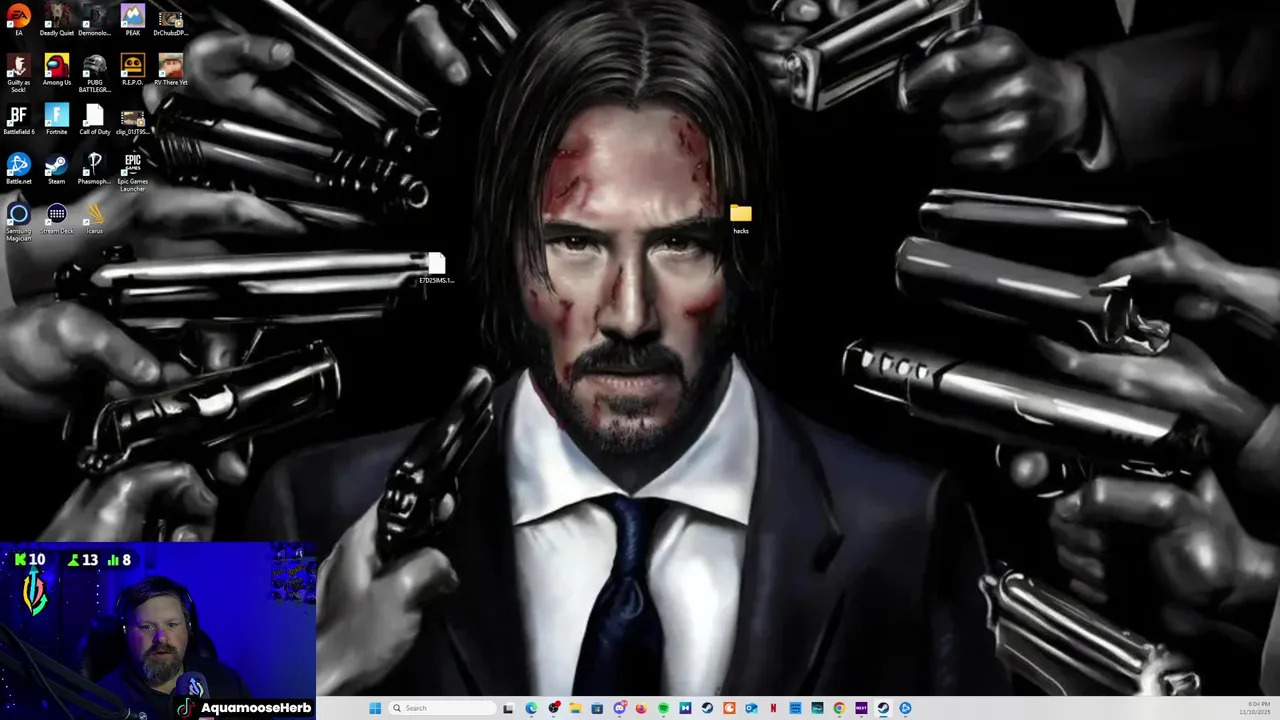Open the Windows Start menu
Image resolution: width=1280 pixels, height=720 pixels.
pos(375,708)
